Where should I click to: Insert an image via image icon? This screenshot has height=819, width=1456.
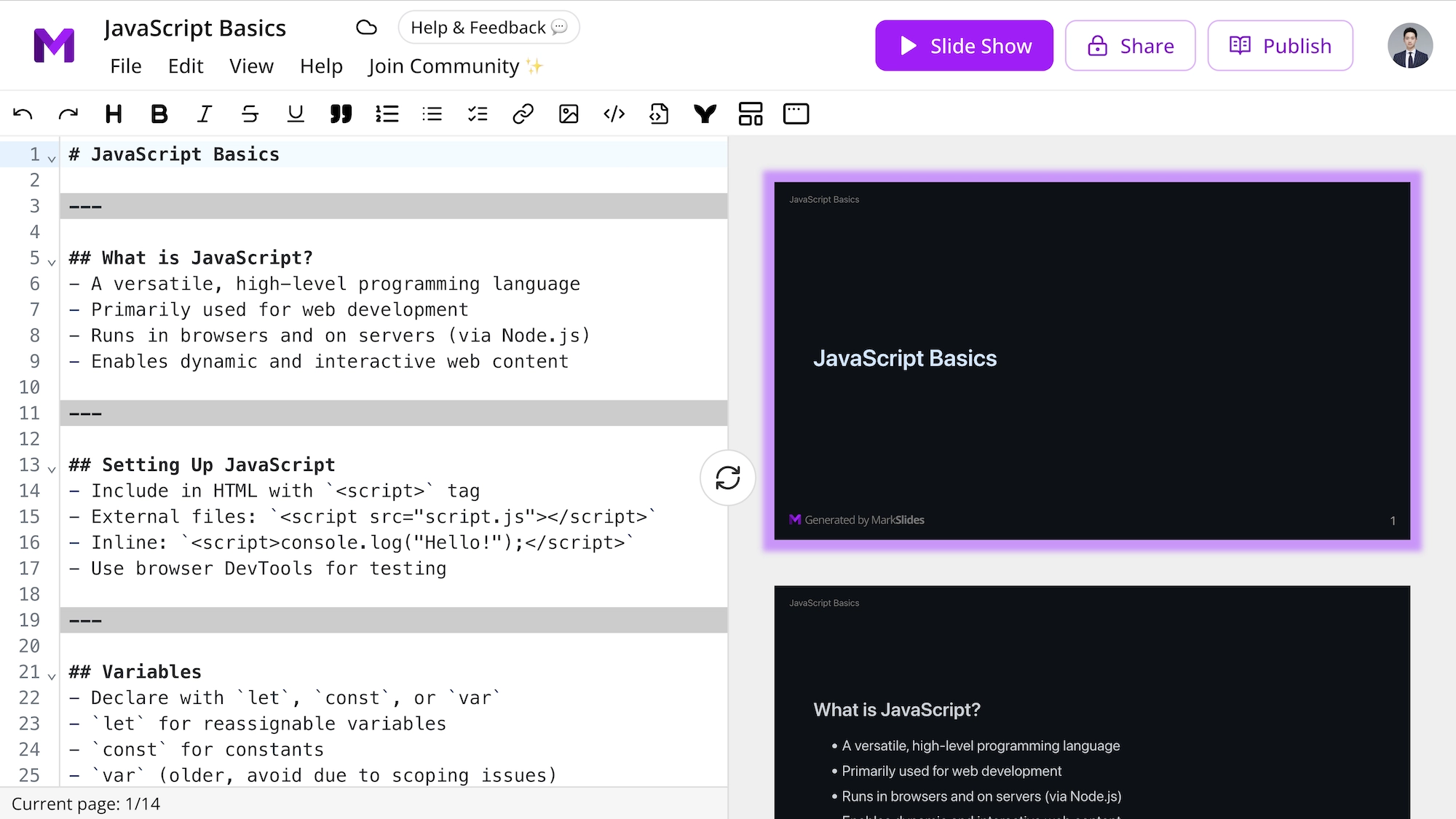coord(569,114)
